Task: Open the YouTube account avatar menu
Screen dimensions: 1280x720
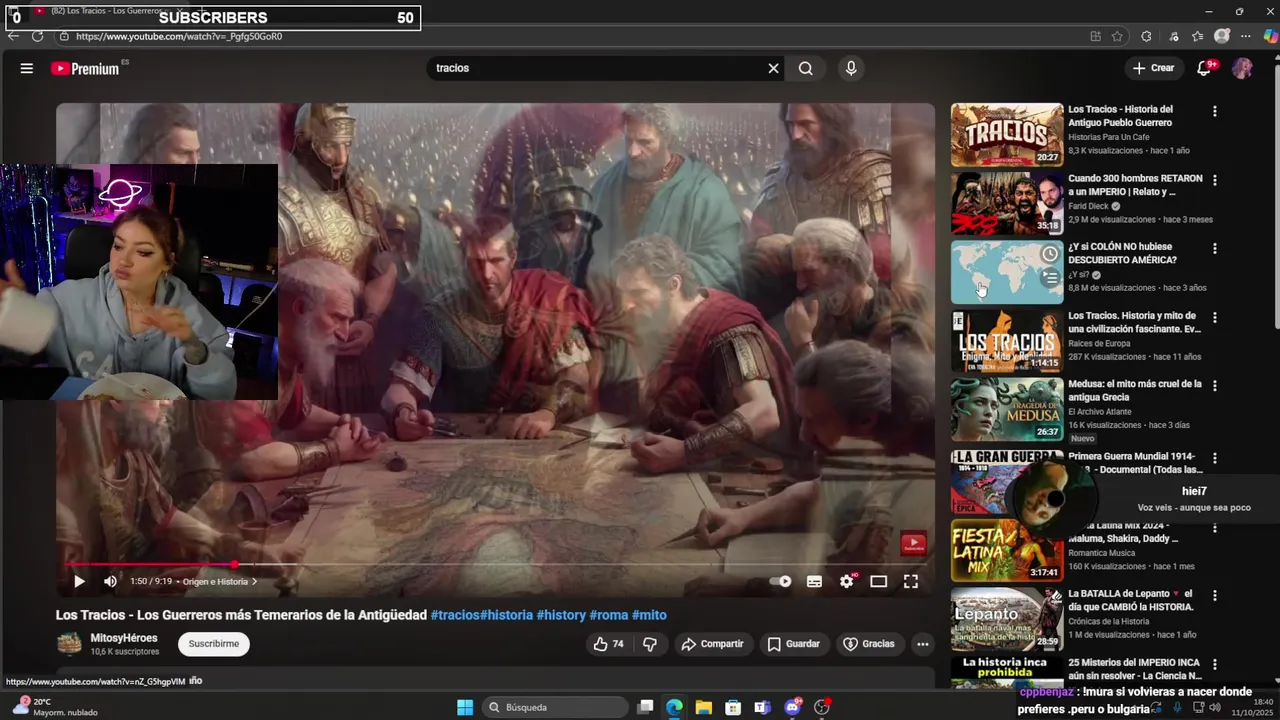Action: [1242, 68]
